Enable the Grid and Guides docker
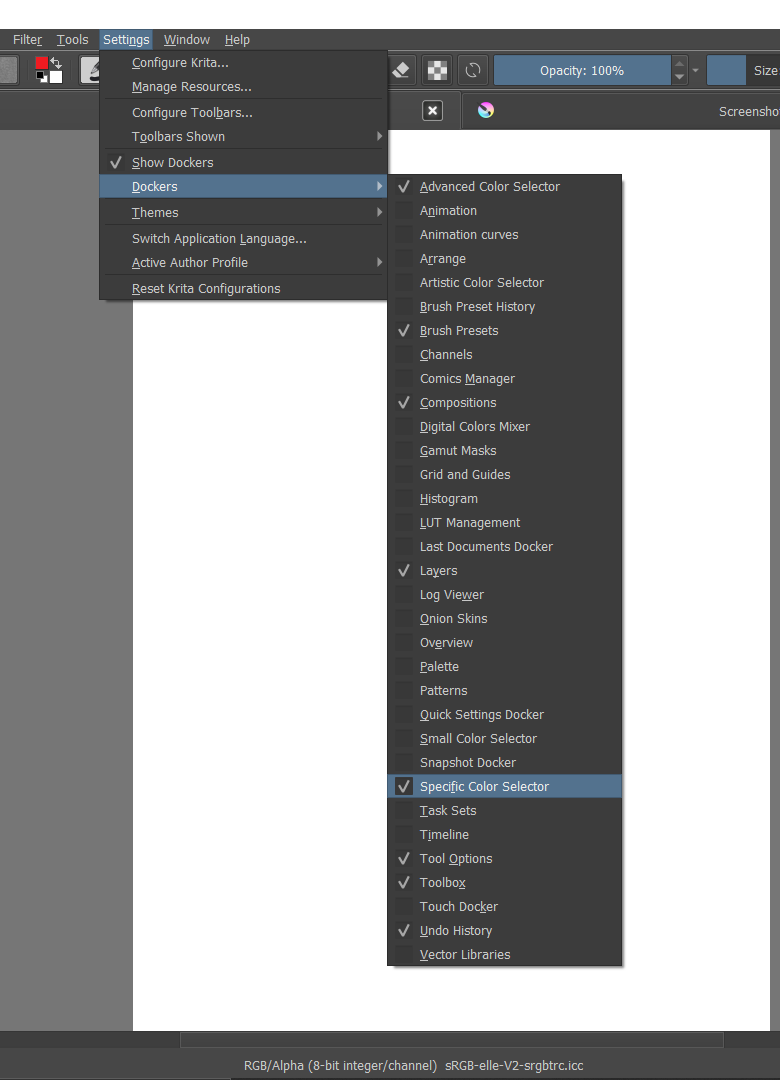Image resolution: width=780 pixels, height=1080 pixels. pos(504,475)
